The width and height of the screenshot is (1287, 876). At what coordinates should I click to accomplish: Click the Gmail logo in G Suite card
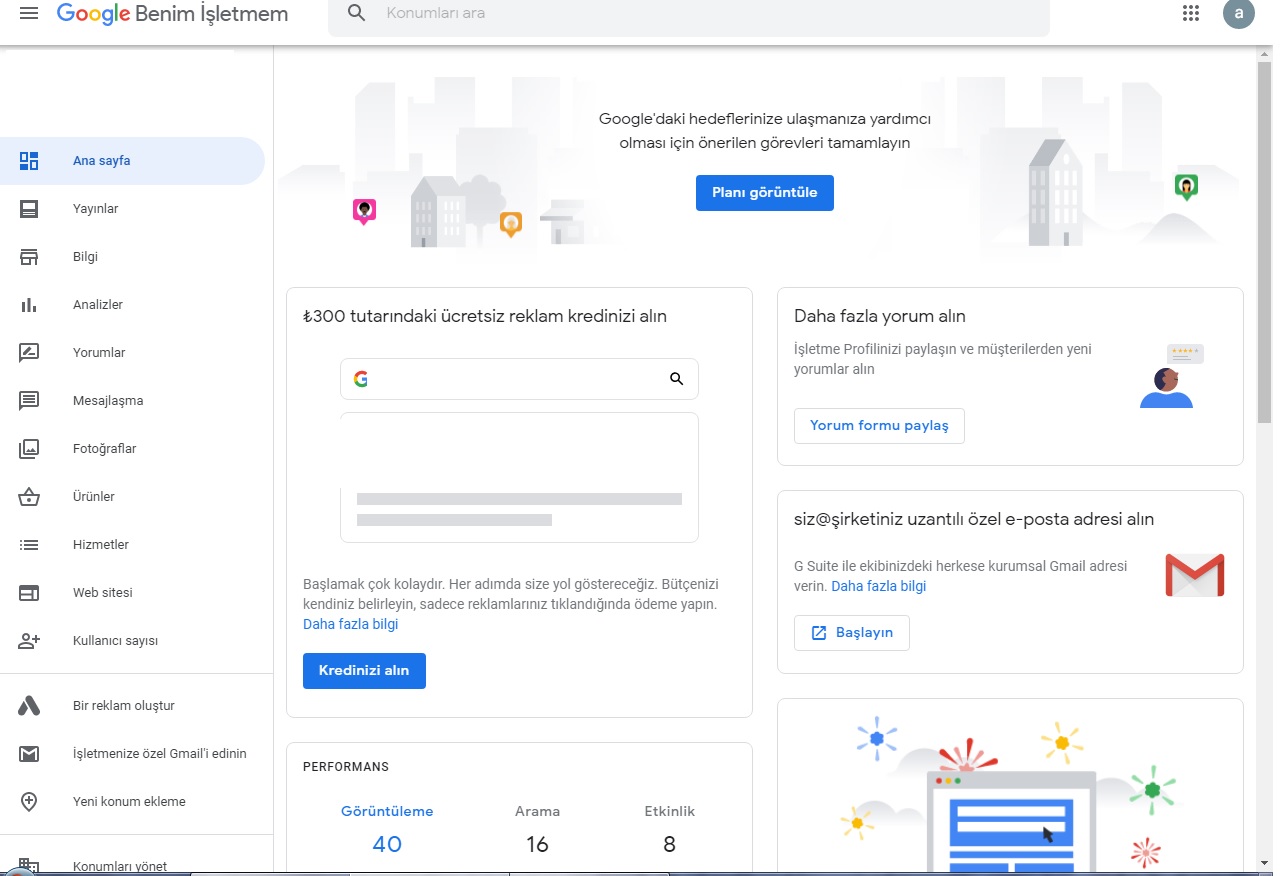1195,575
